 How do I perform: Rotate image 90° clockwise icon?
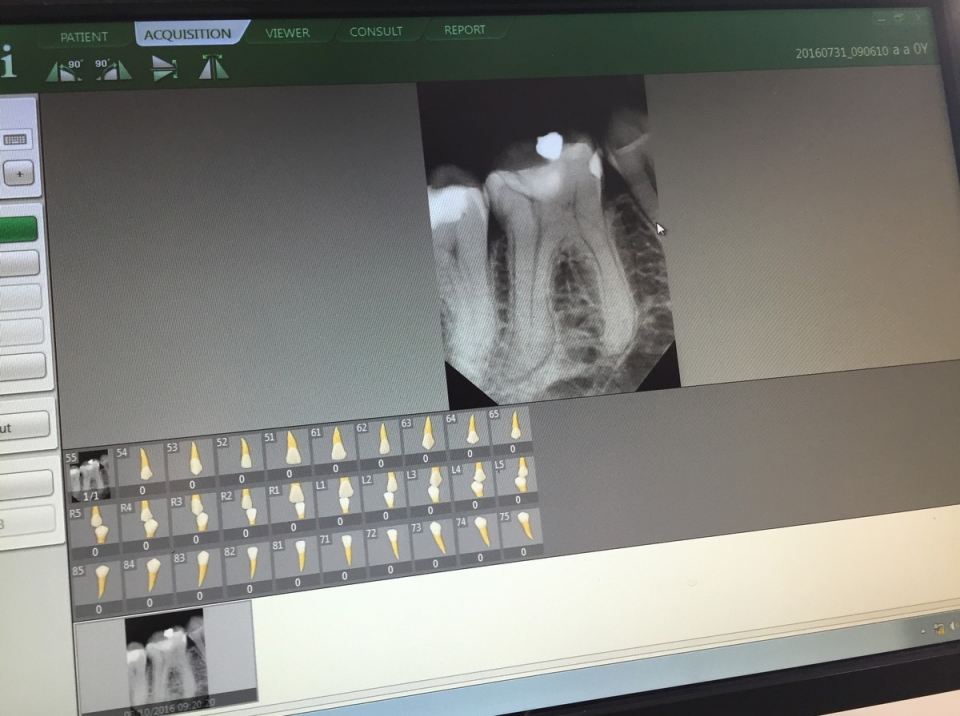tap(113, 69)
